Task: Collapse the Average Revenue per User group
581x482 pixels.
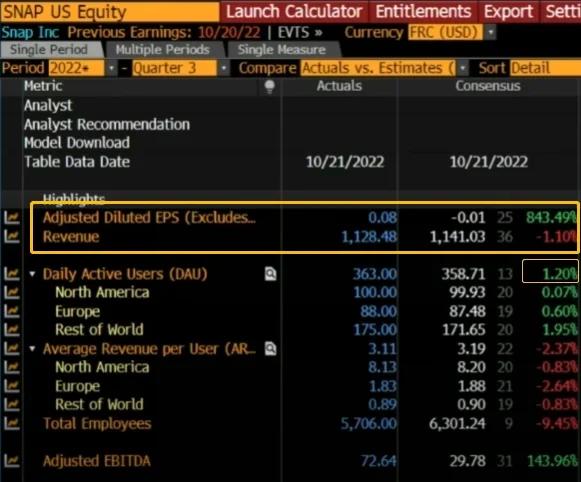Action: (33, 349)
